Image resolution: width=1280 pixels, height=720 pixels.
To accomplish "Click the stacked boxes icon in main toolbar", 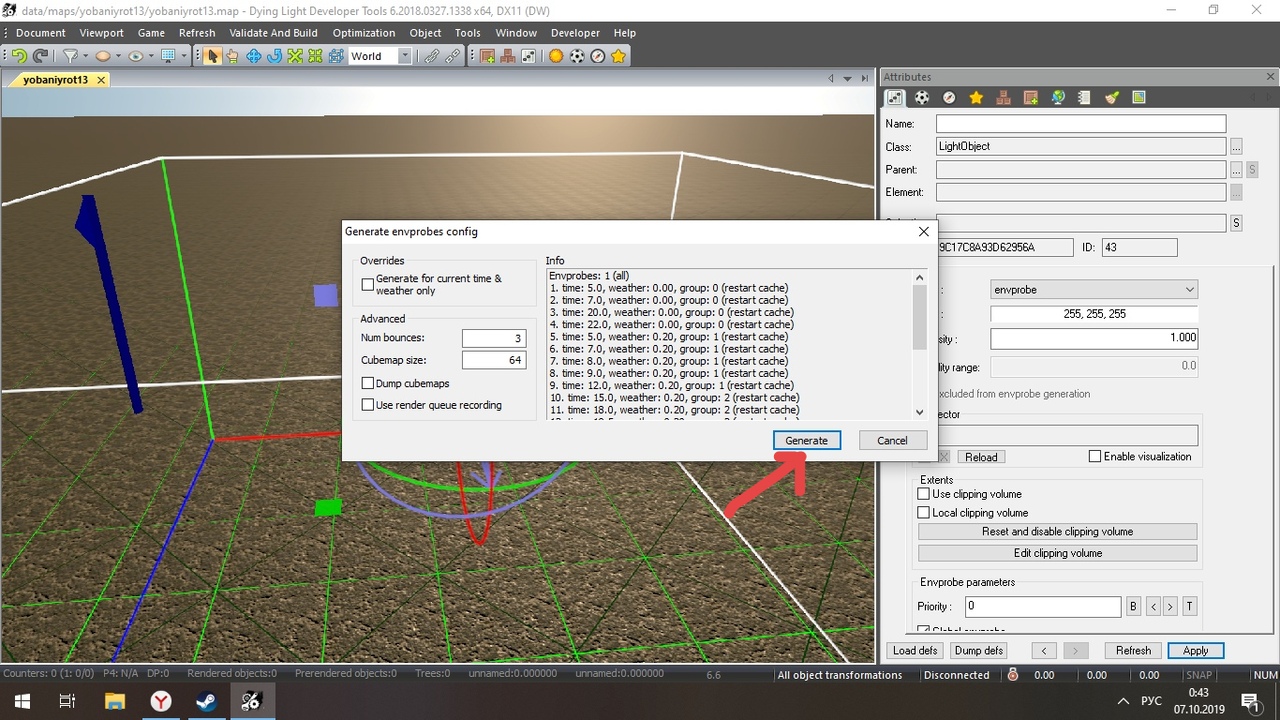I will pos(508,56).
